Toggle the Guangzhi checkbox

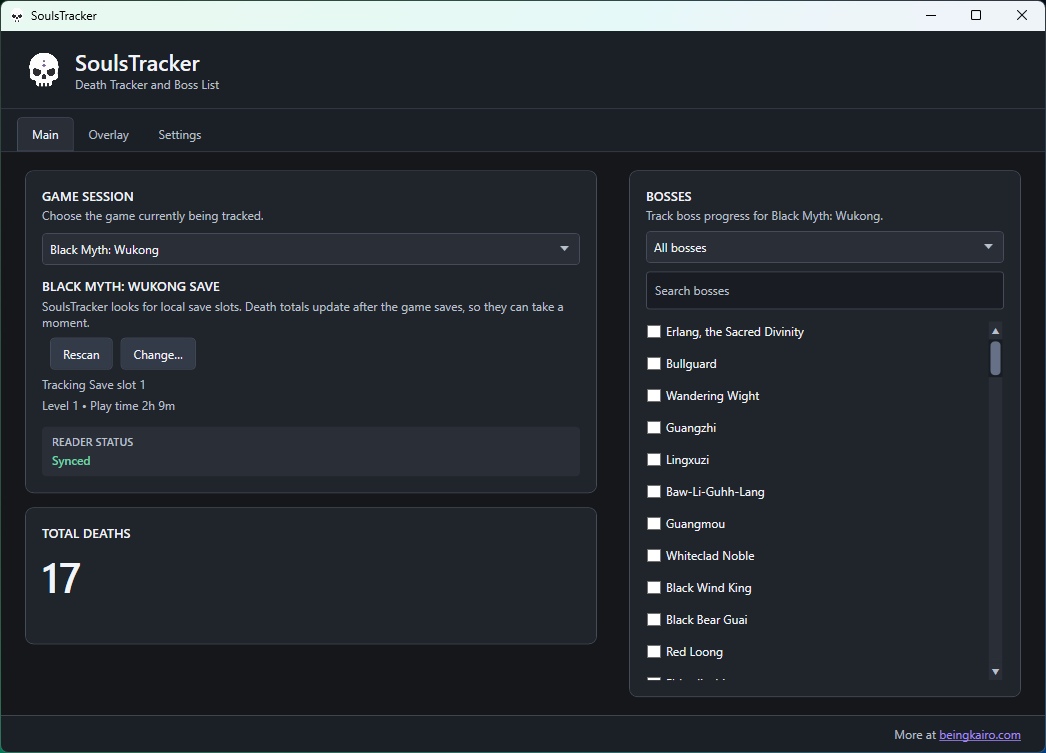pos(654,428)
